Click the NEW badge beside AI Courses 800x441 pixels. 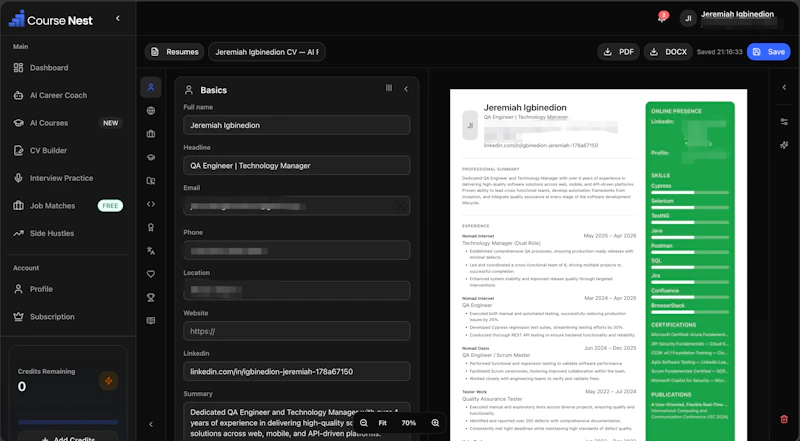point(111,123)
